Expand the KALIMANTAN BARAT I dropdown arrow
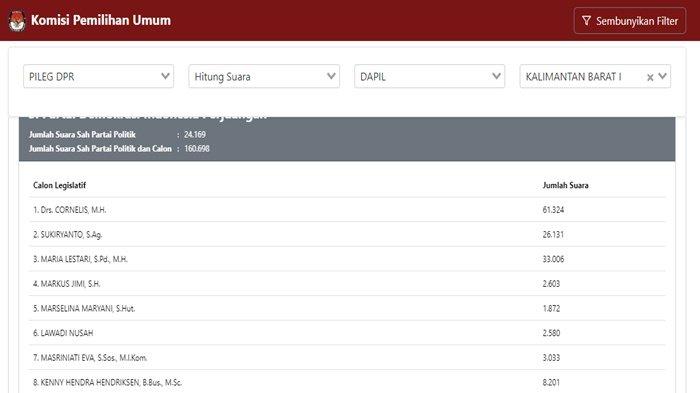Viewport: 700px width, 393px height. coord(662,76)
